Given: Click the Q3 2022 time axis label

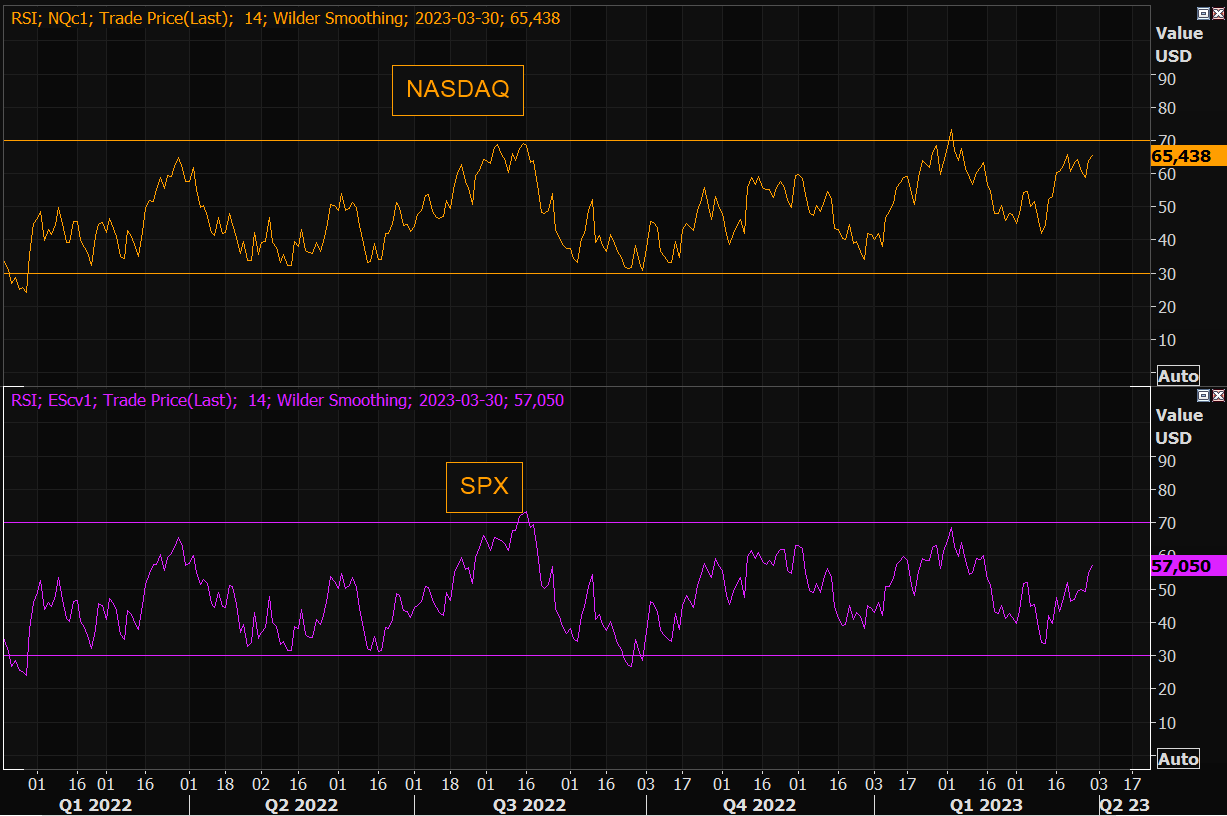Looking at the screenshot, I should pyautogui.click(x=529, y=804).
